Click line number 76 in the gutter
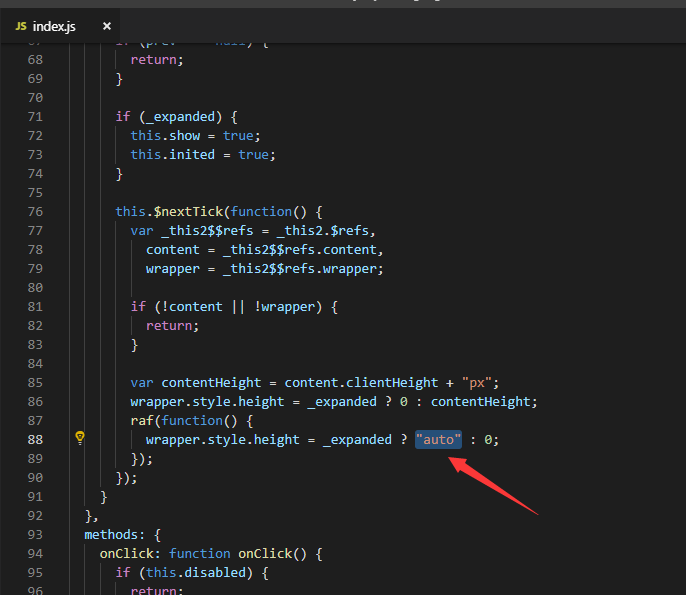The height and width of the screenshot is (595, 686). point(35,211)
